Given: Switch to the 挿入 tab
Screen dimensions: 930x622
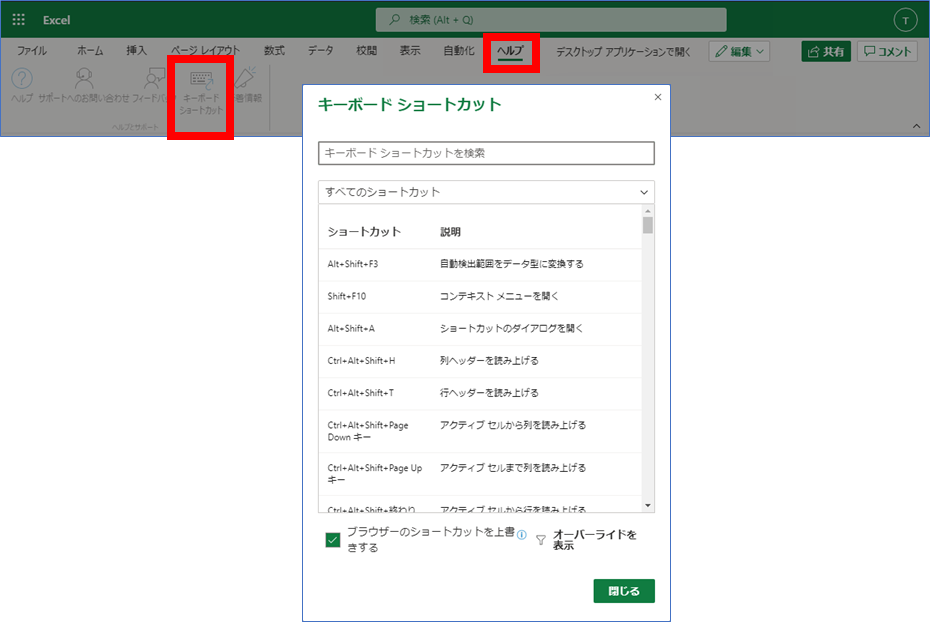Looking at the screenshot, I should tap(136, 51).
